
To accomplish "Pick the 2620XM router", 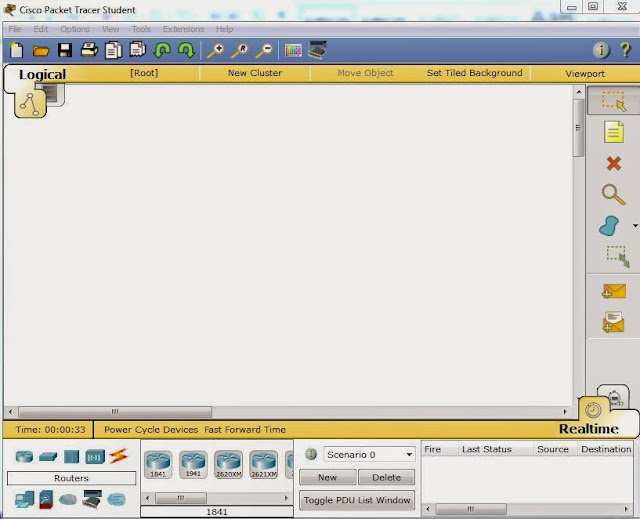I will 229,464.
